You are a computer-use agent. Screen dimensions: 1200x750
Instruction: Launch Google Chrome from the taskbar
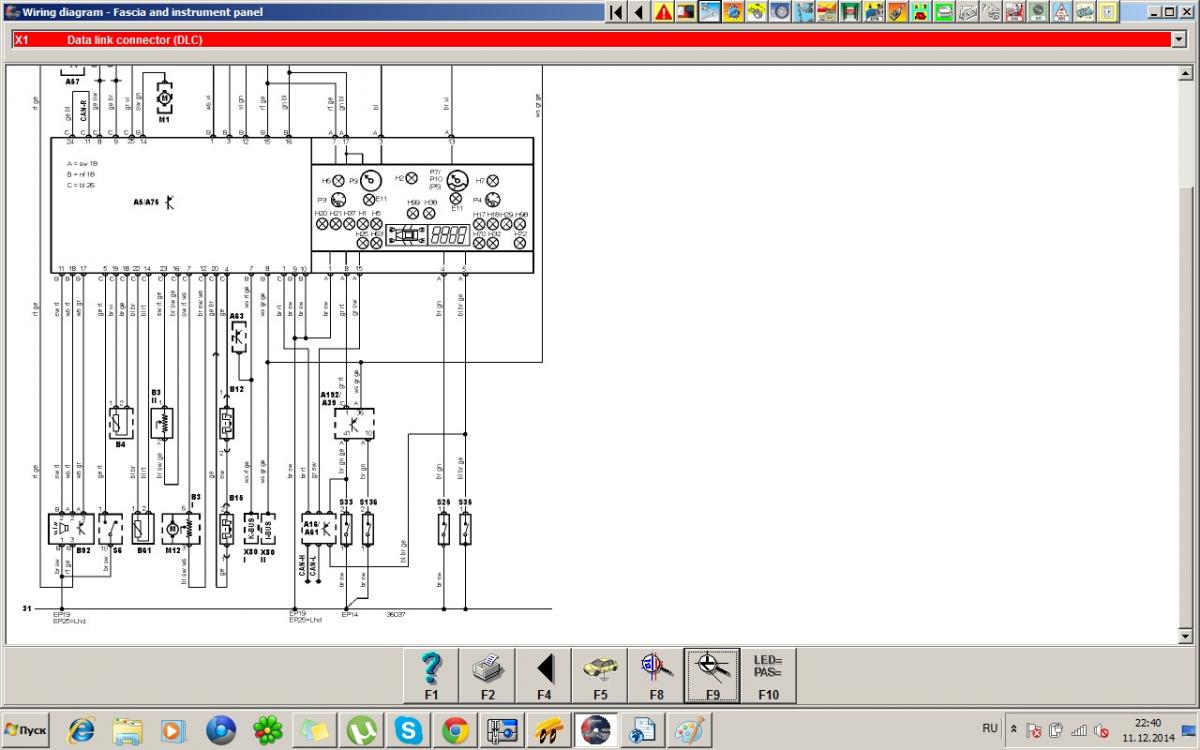coord(455,730)
